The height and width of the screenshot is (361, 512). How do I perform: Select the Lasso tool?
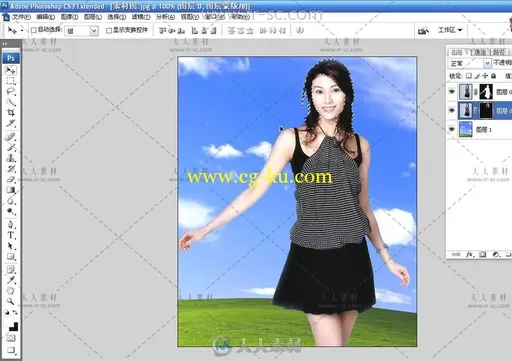point(11,92)
